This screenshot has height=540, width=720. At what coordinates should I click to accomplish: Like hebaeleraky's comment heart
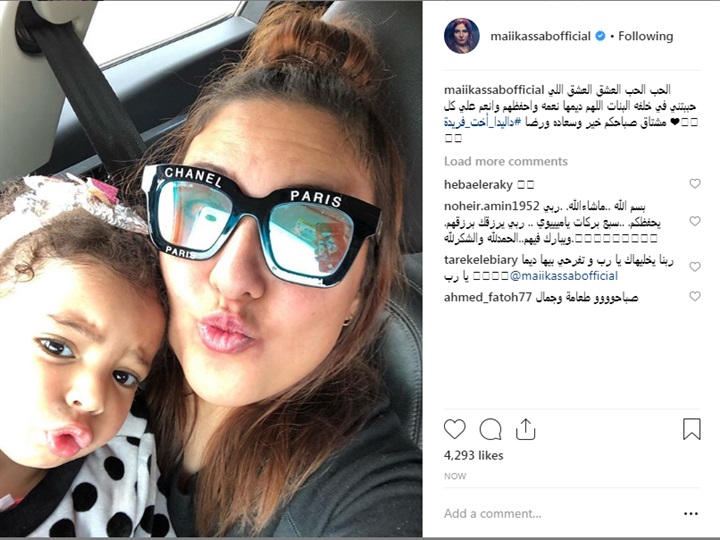click(x=695, y=184)
